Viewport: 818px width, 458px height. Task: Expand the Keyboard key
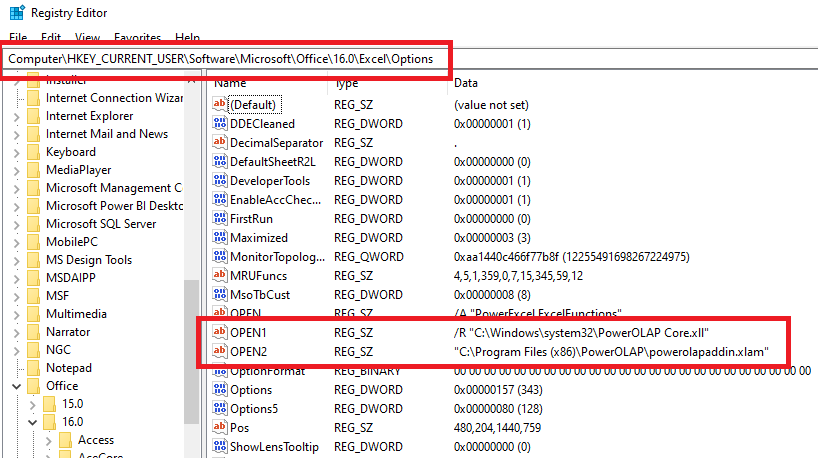pyautogui.click(x=16, y=153)
